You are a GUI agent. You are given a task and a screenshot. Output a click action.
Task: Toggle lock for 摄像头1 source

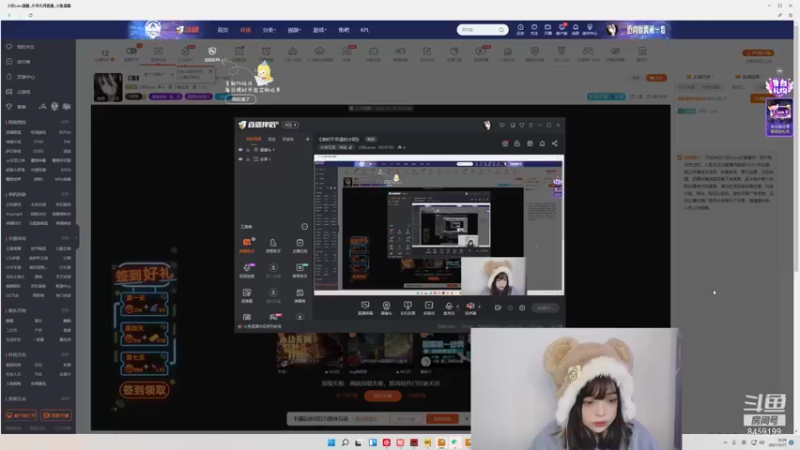(x=248, y=150)
